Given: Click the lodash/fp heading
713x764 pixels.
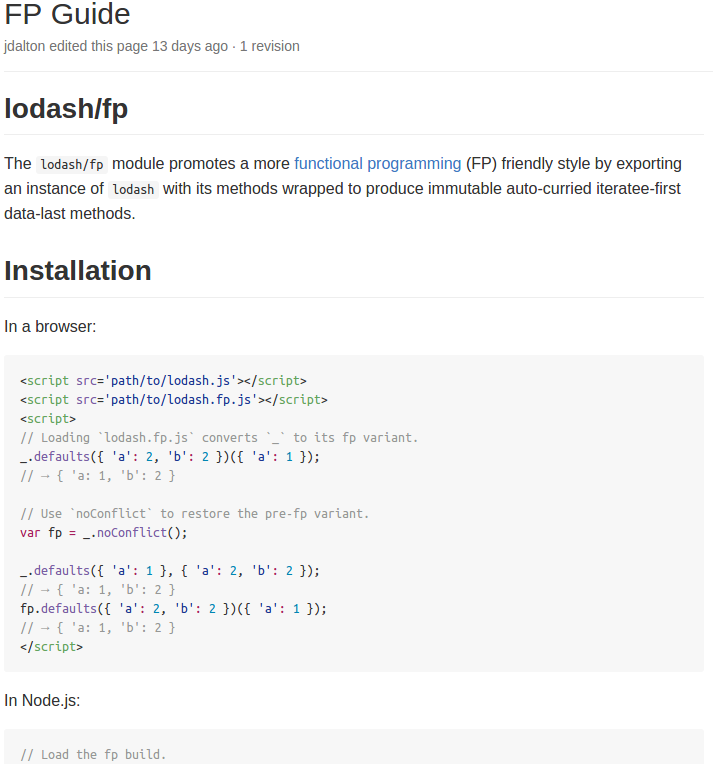Looking at the screenshot, I should pos(66,108).
